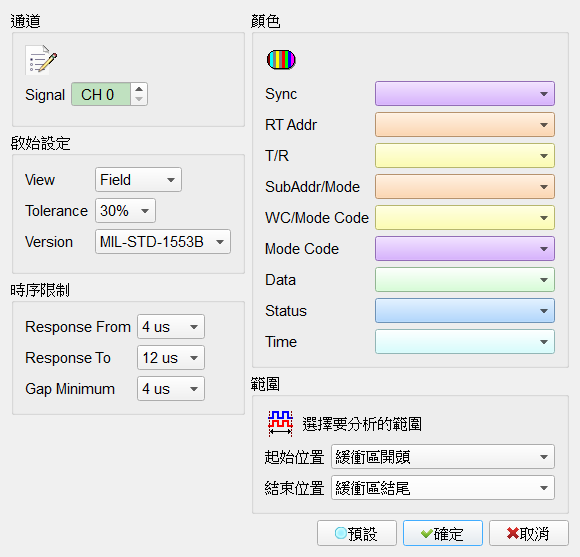The image size is (580, 557).
Task: Click the channel notepad pencil icon
Action: 41,60
